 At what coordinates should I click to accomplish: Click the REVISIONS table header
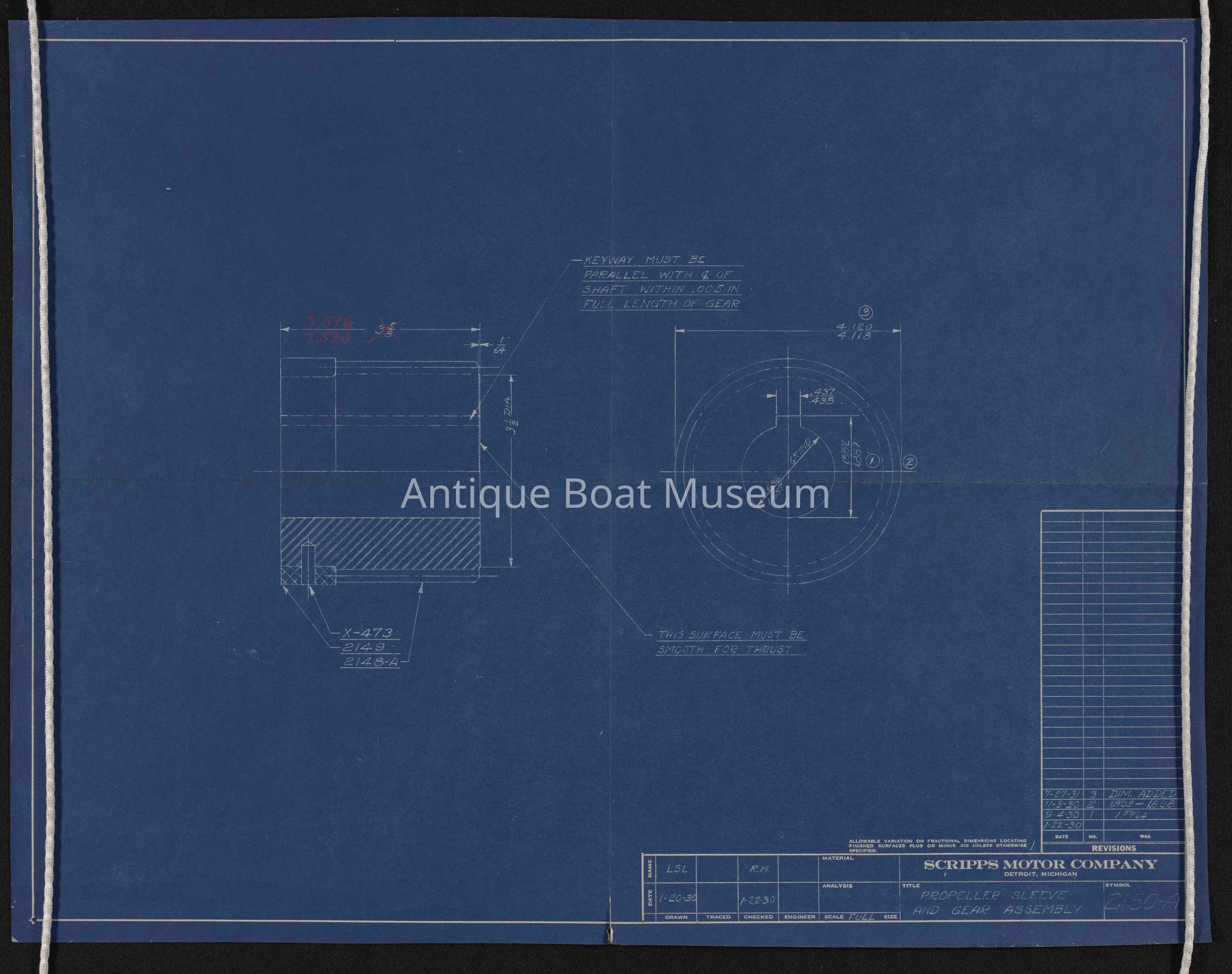1113,848
